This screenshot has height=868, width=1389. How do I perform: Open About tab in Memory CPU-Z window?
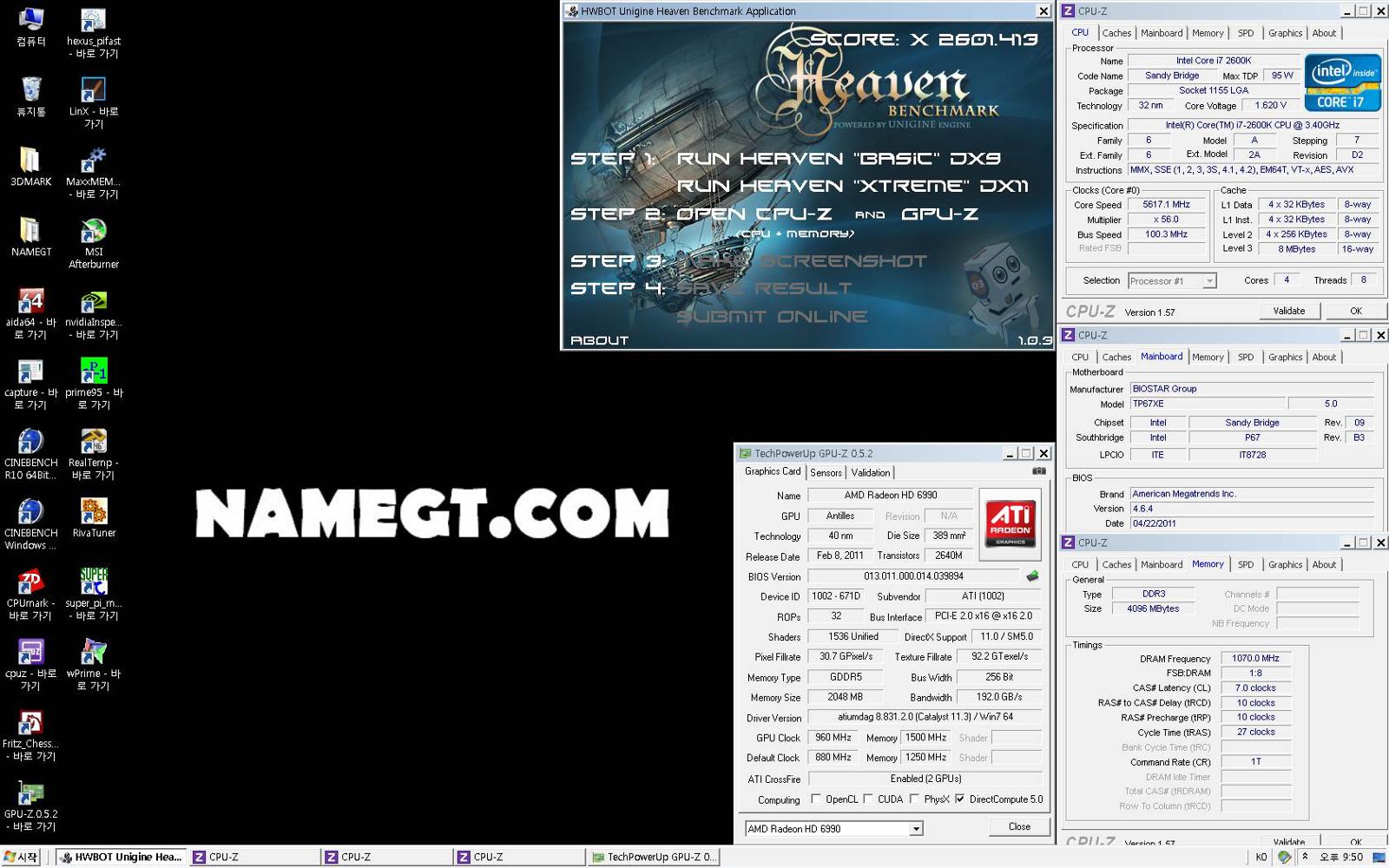pyautogui.click(x=1324, y=564)
